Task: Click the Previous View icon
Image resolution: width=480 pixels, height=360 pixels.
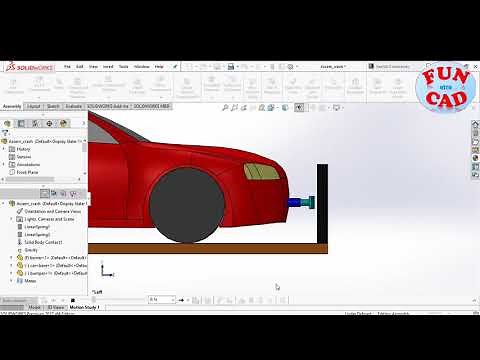Action: [244, 107]
